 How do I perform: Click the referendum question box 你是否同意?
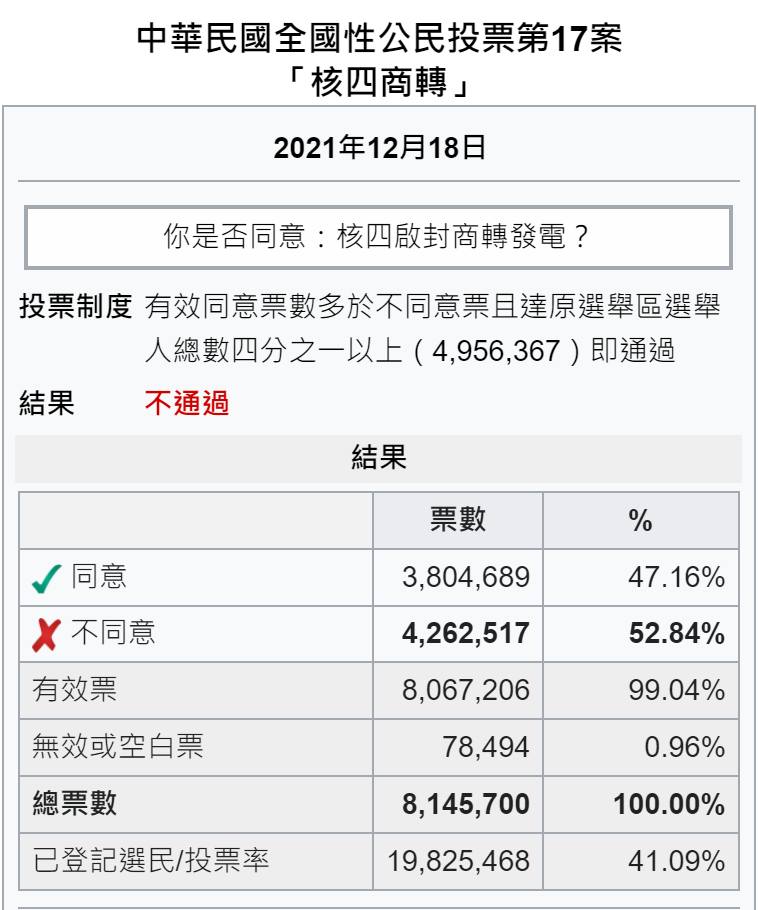(378, 237)
